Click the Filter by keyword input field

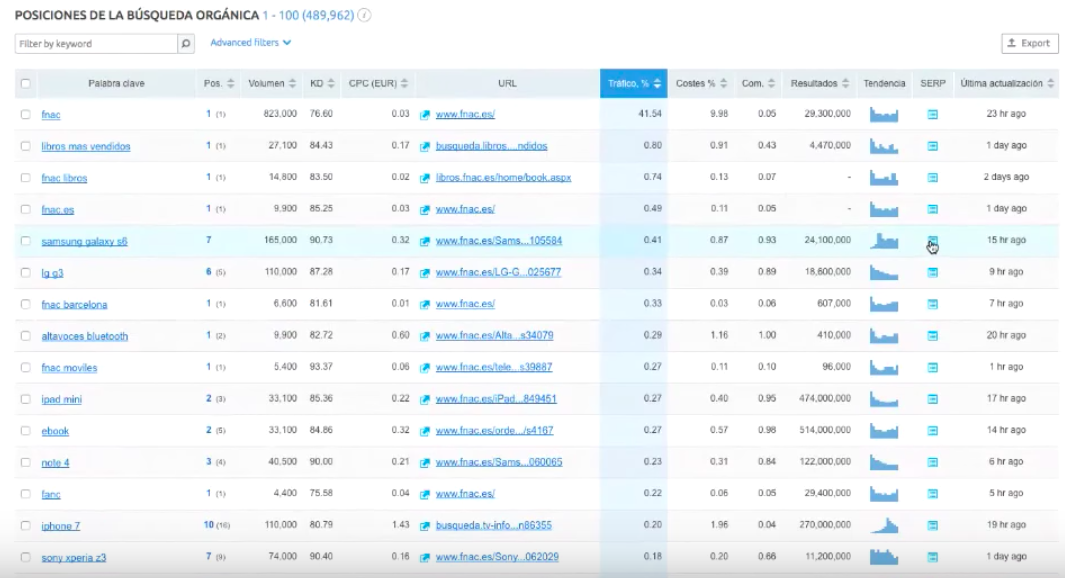click(x=96, y=43)
